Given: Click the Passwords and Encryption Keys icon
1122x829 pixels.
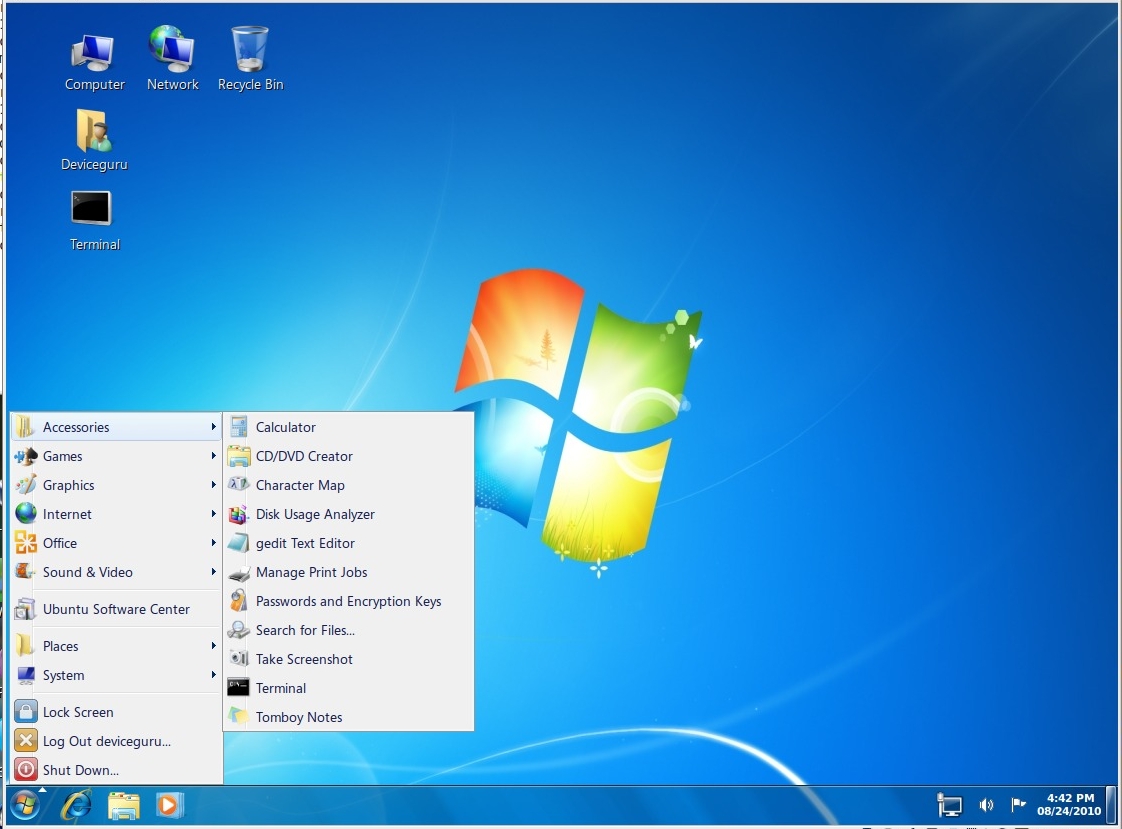Looking at the screenshot, I should [238, 601].
